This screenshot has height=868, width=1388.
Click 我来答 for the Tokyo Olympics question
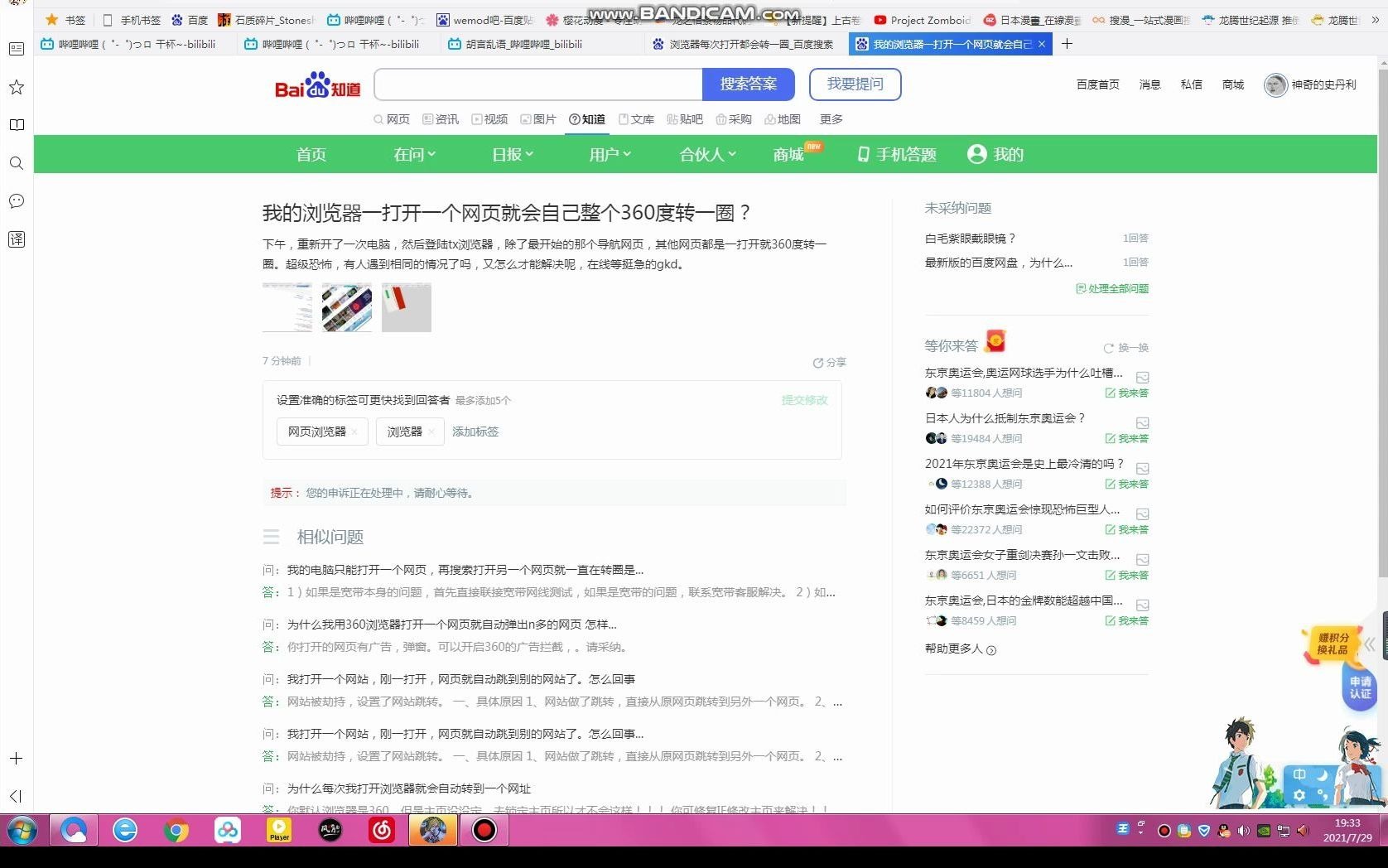[1128, 393]
